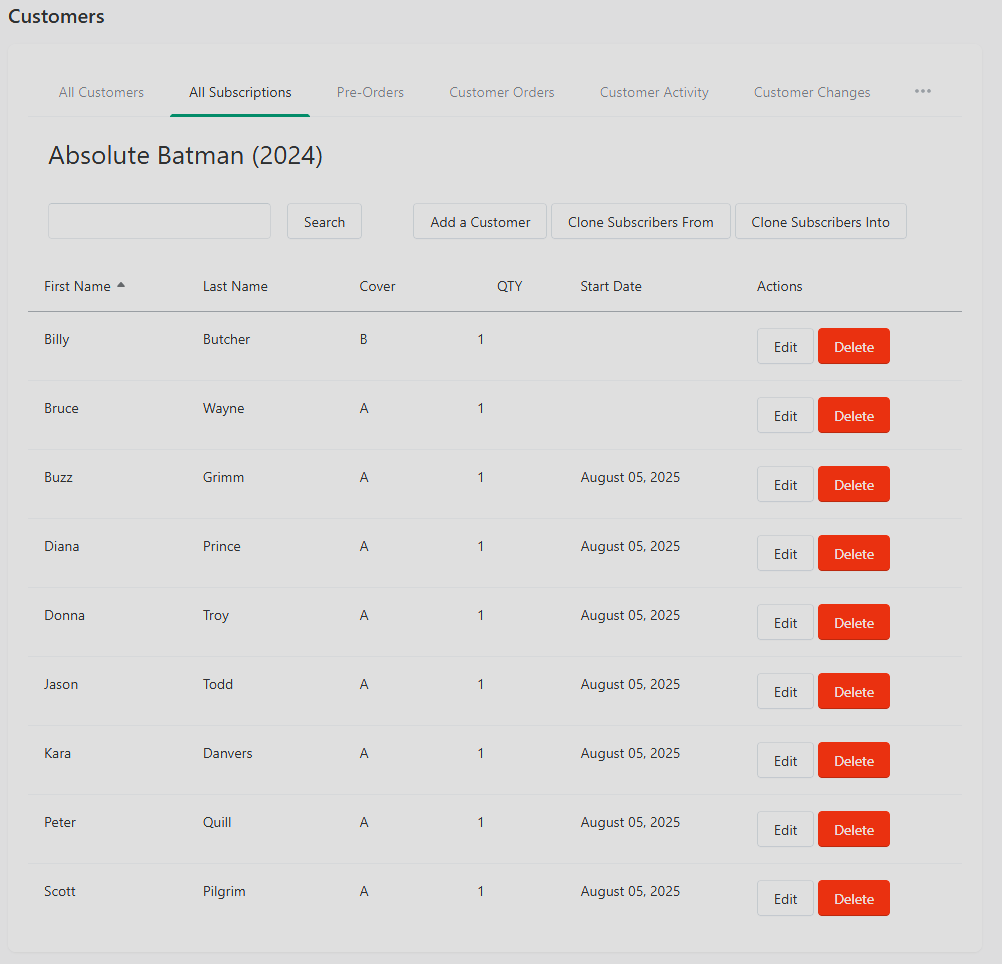
Task: Focus the subscriber search field
Action: tap(159, 221)
